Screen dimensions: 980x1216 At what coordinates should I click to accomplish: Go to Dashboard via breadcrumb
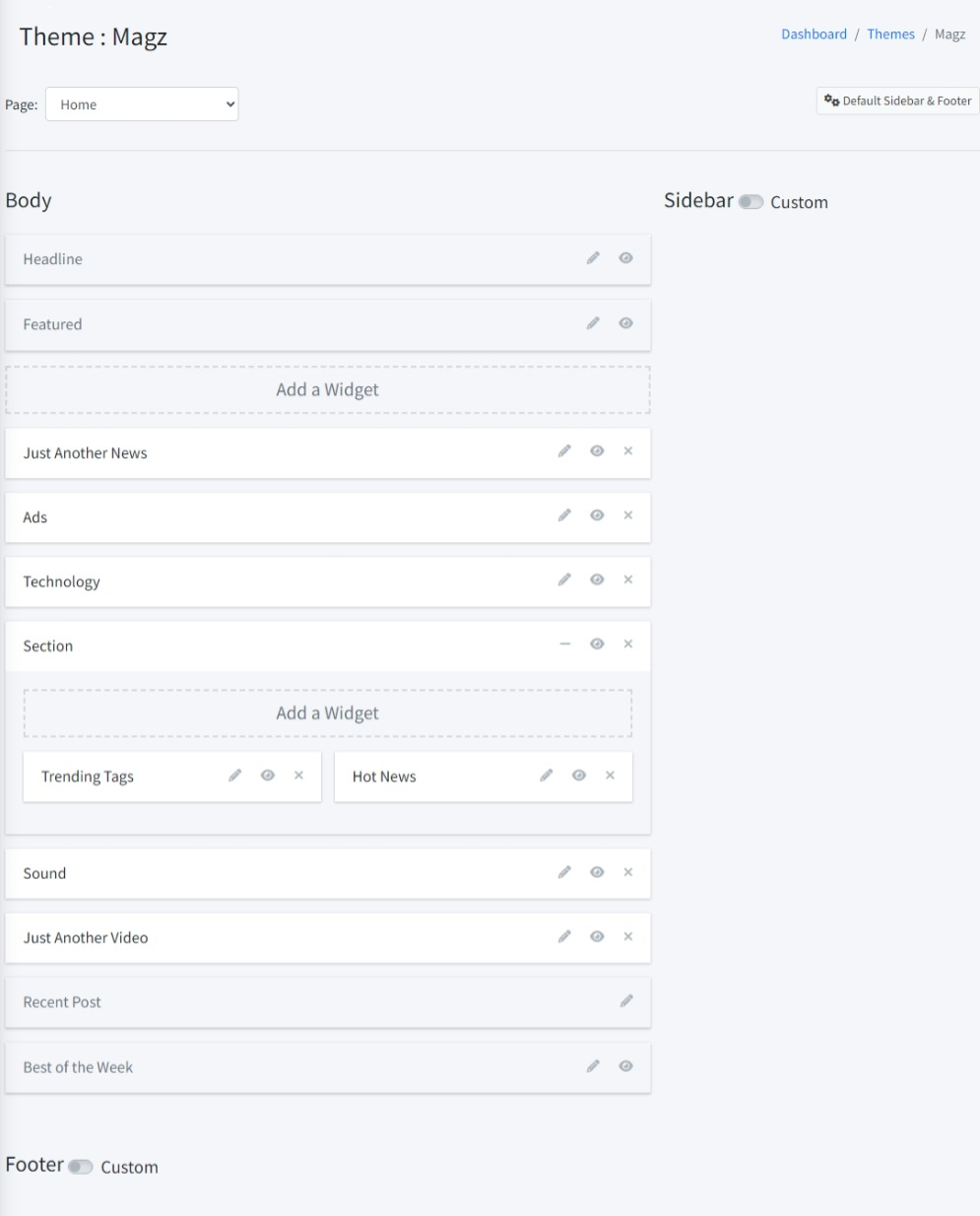814,34
